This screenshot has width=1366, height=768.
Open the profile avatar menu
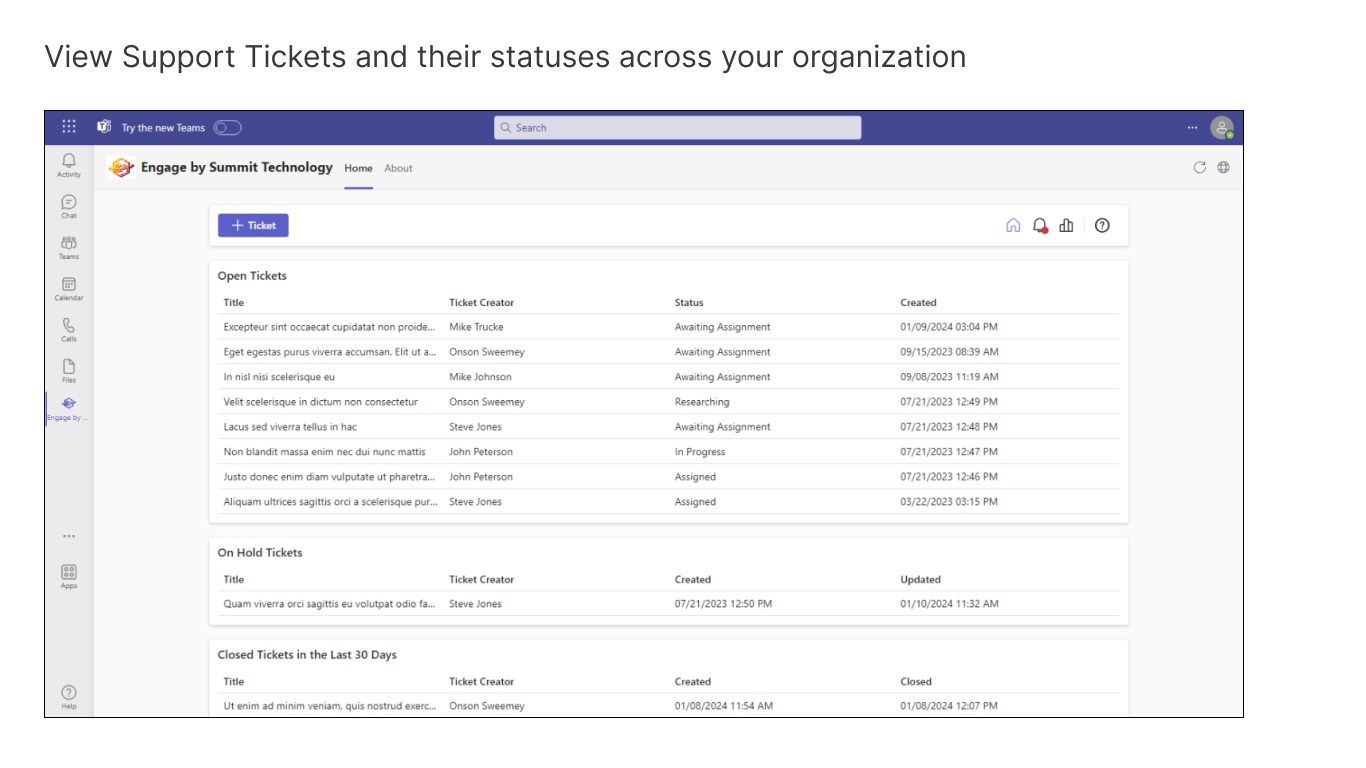pyautogui.click(x=1221, y=128)
